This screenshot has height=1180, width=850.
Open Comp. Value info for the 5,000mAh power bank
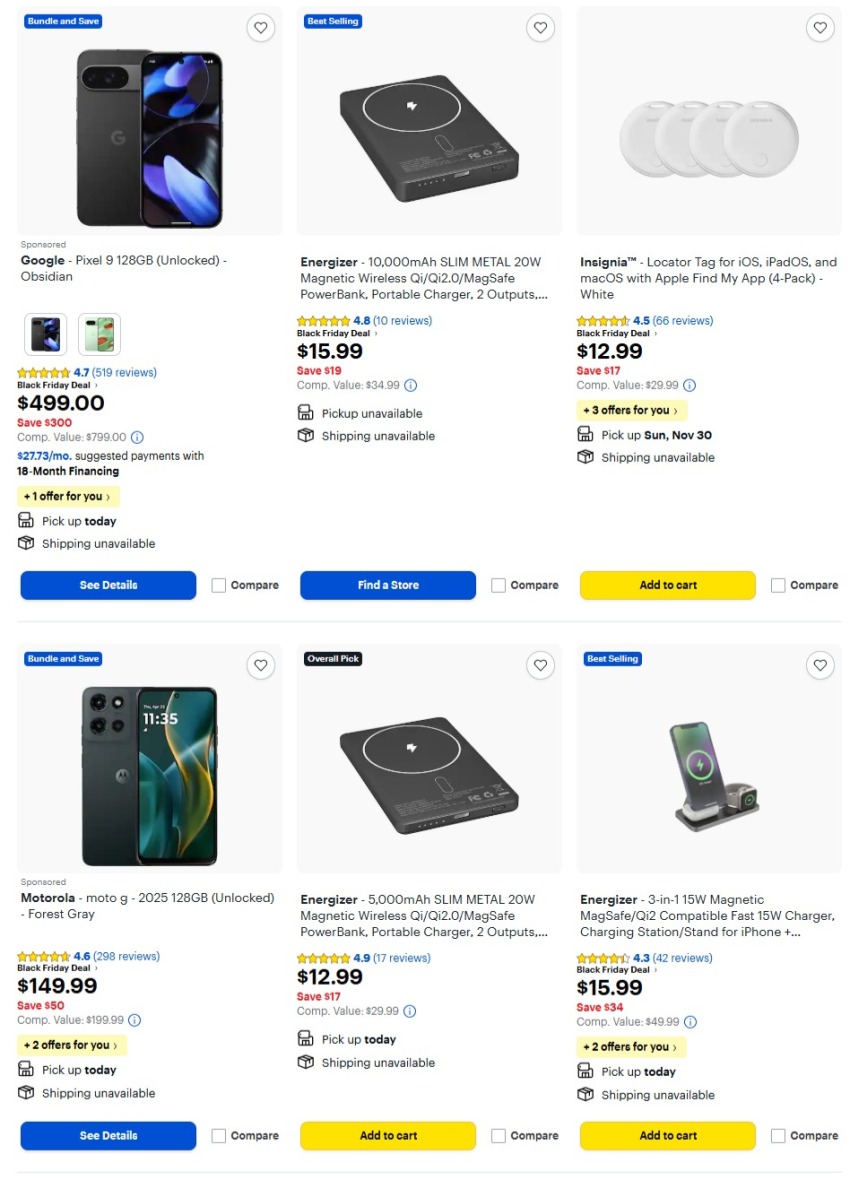pos(409,1011)
